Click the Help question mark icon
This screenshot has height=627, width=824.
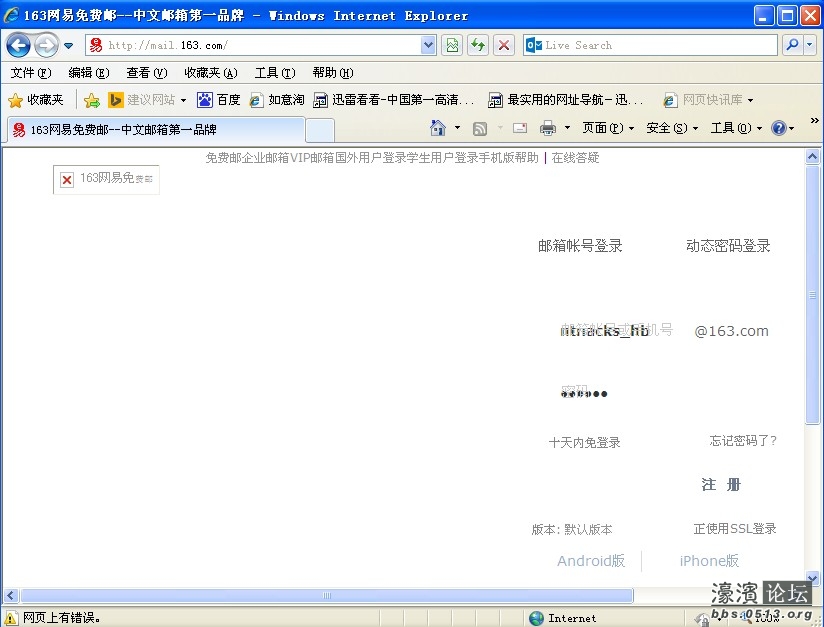[x=778, y=128]
